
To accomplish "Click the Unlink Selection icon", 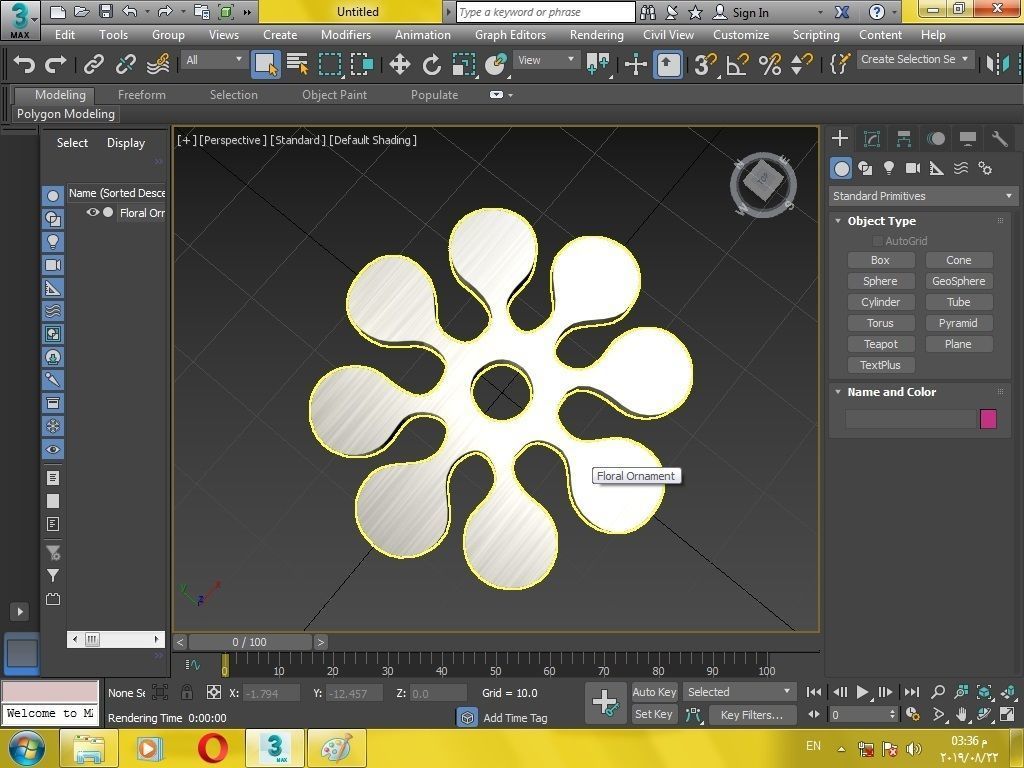I will (125, 63).
